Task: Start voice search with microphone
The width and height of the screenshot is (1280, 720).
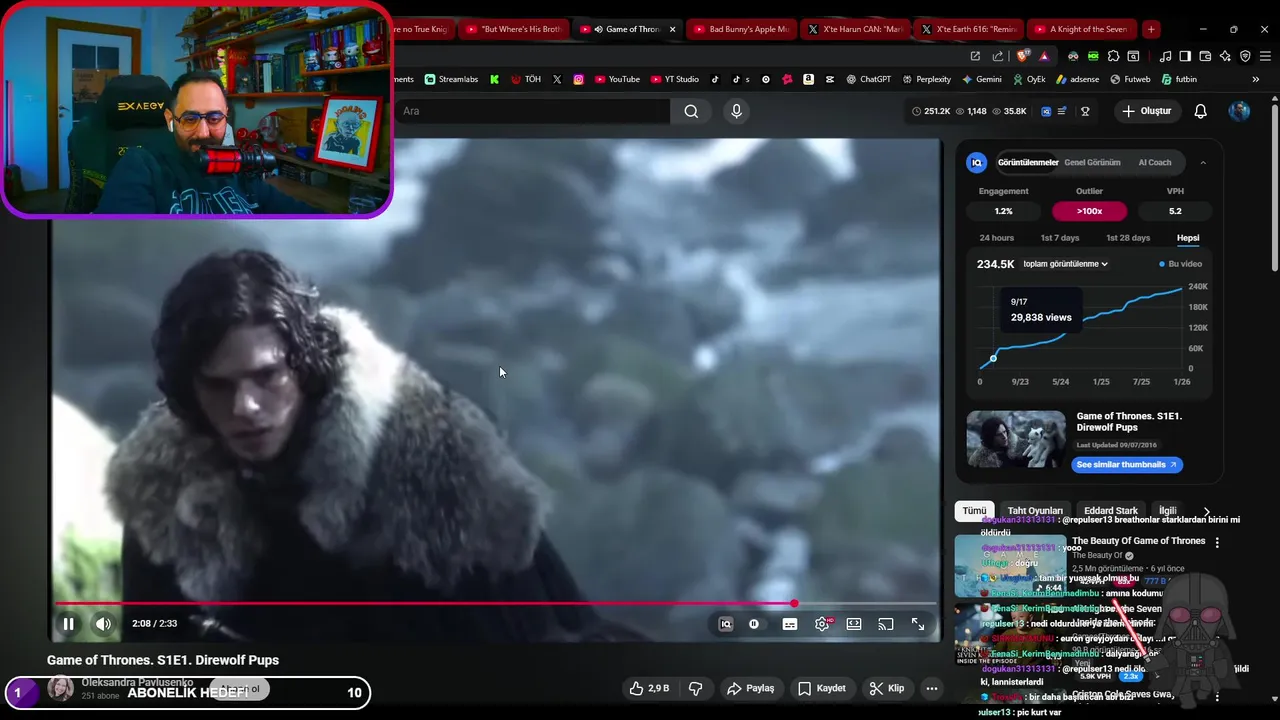Action: (736, 111)
